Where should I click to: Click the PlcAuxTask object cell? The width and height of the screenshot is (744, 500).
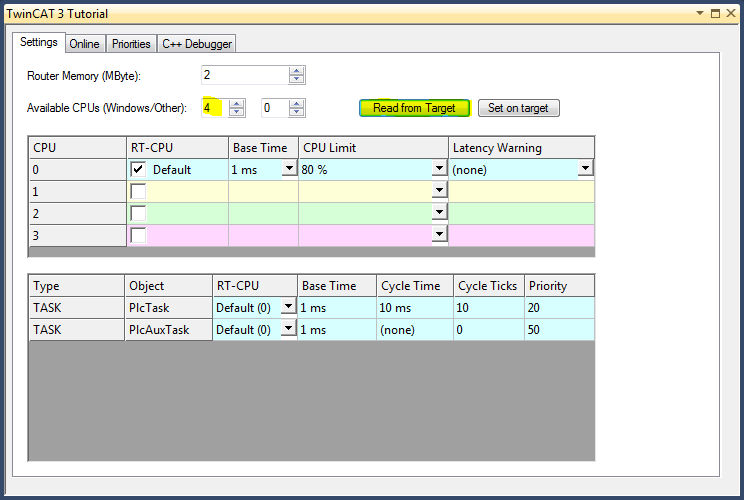[x=168, y=330]
